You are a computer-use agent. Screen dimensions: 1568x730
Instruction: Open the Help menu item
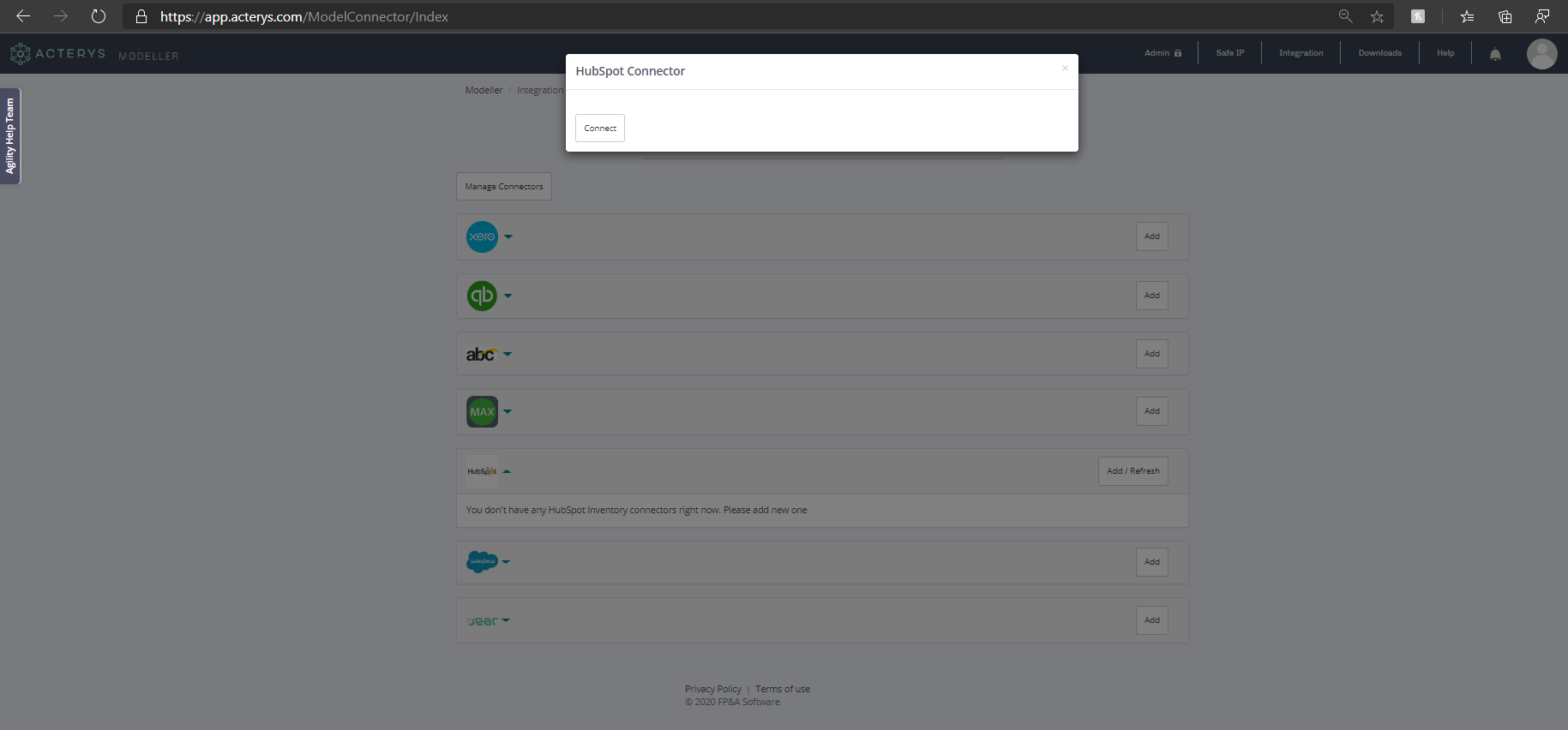pyautogui.click(x=1445, y=53)
